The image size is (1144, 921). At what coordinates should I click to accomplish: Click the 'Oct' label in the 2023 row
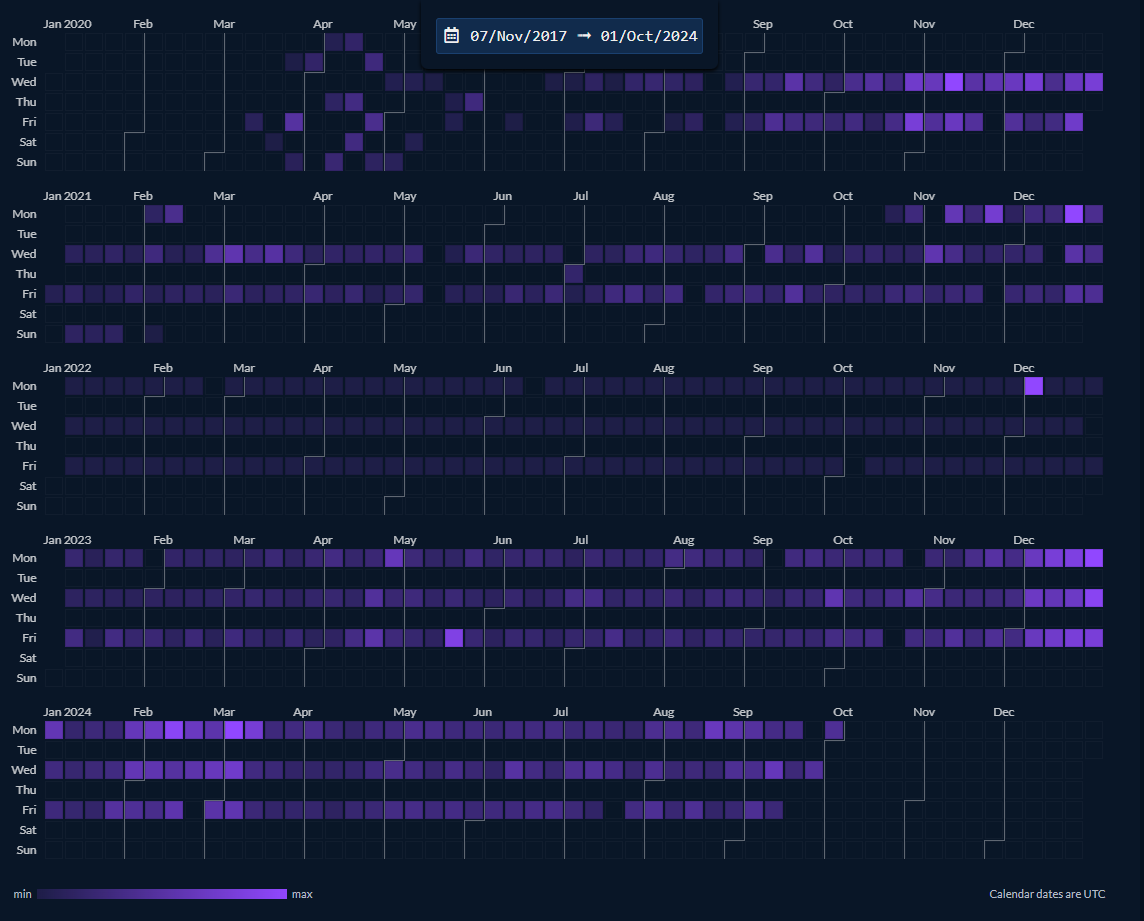(x=843, y=541)
